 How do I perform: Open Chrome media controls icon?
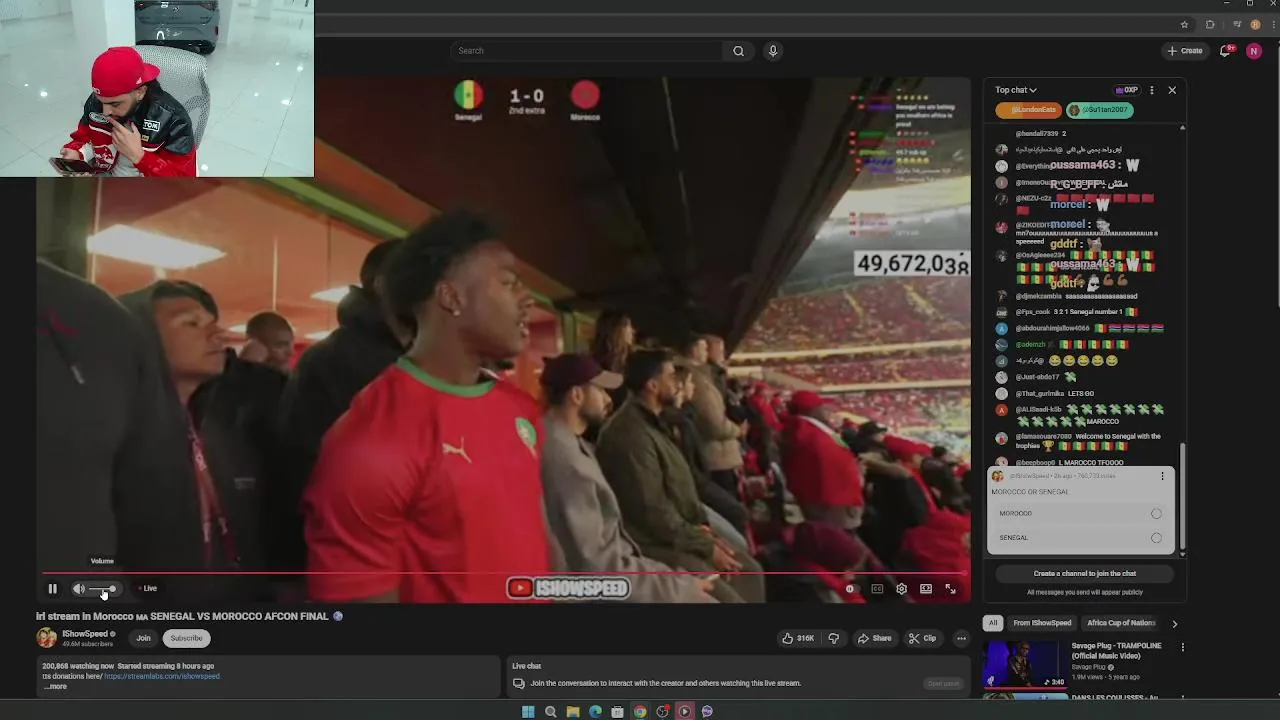click(1237, 24)
